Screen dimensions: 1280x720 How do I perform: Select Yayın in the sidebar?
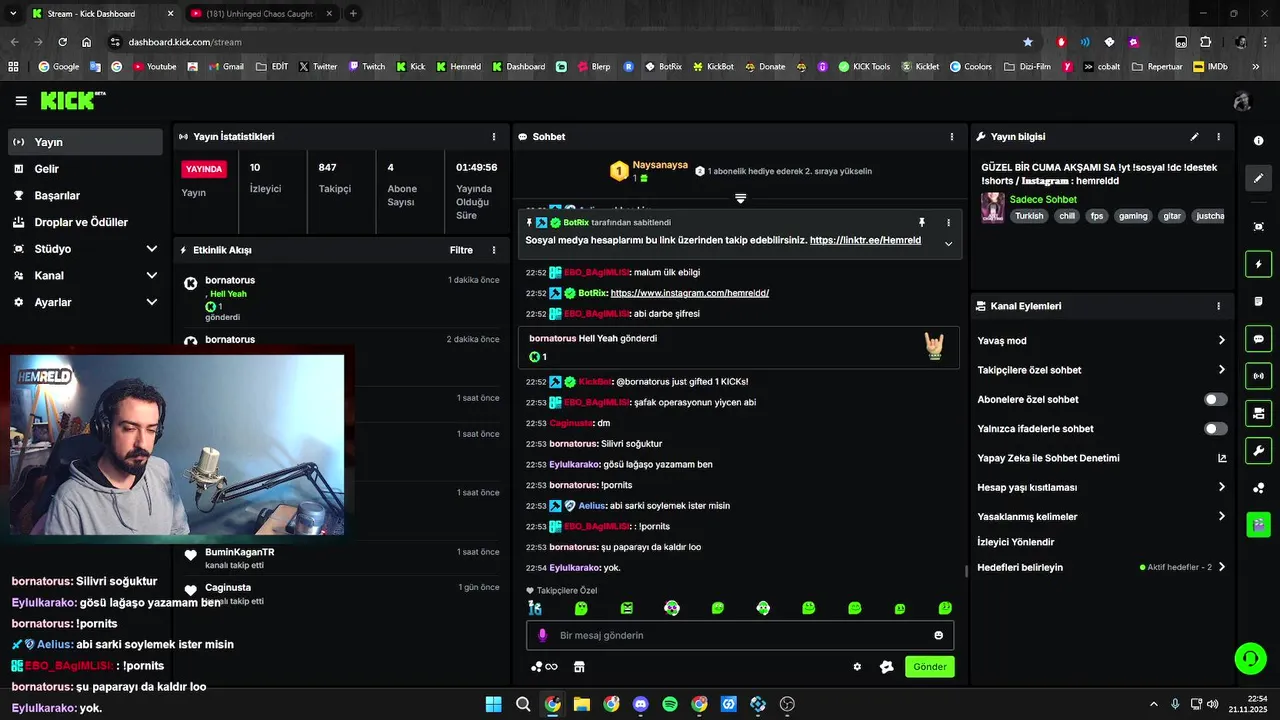click(x=86, y=142)
